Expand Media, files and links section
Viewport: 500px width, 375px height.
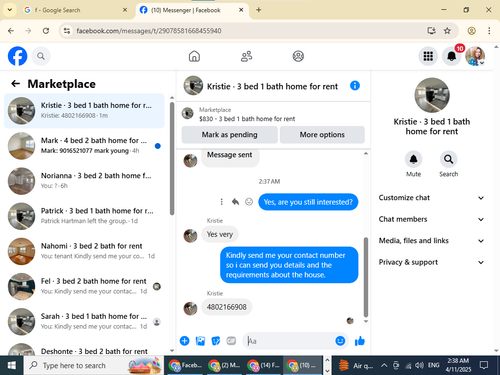(431, 241)
